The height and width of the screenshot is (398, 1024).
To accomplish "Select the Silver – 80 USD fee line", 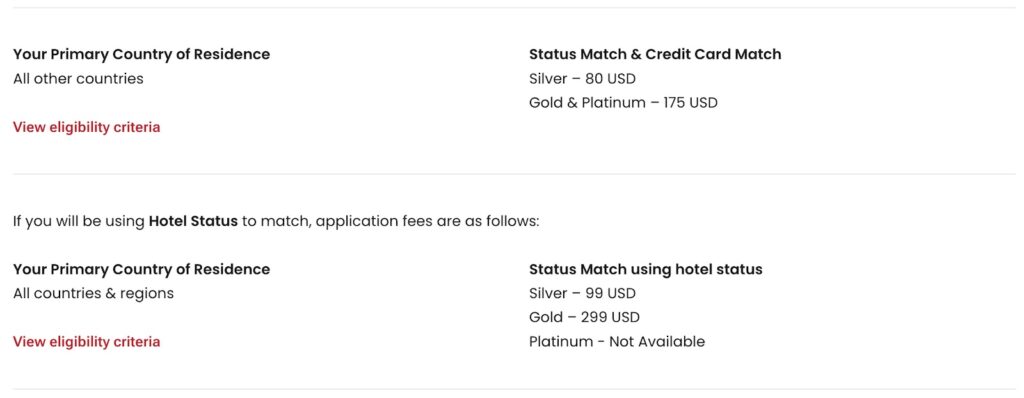I will tap(582, 79).
